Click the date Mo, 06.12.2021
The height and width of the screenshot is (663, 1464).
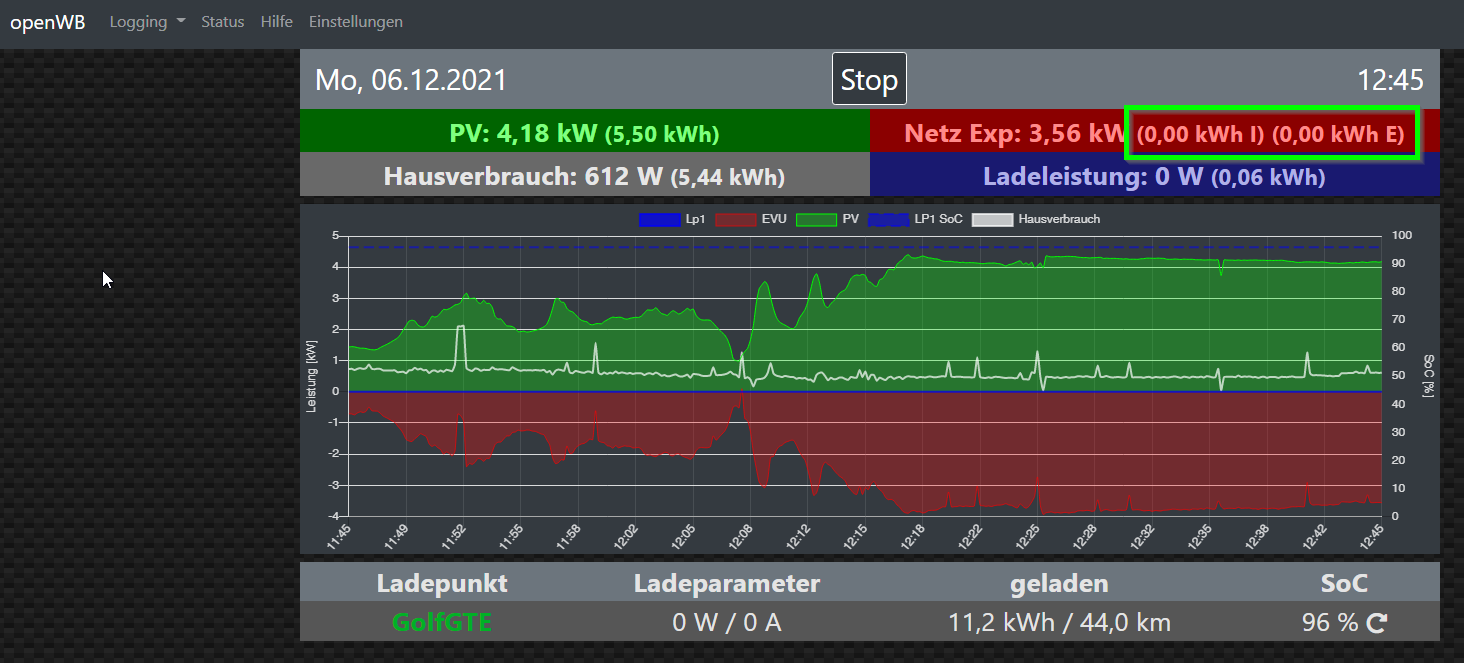(411, 80)
